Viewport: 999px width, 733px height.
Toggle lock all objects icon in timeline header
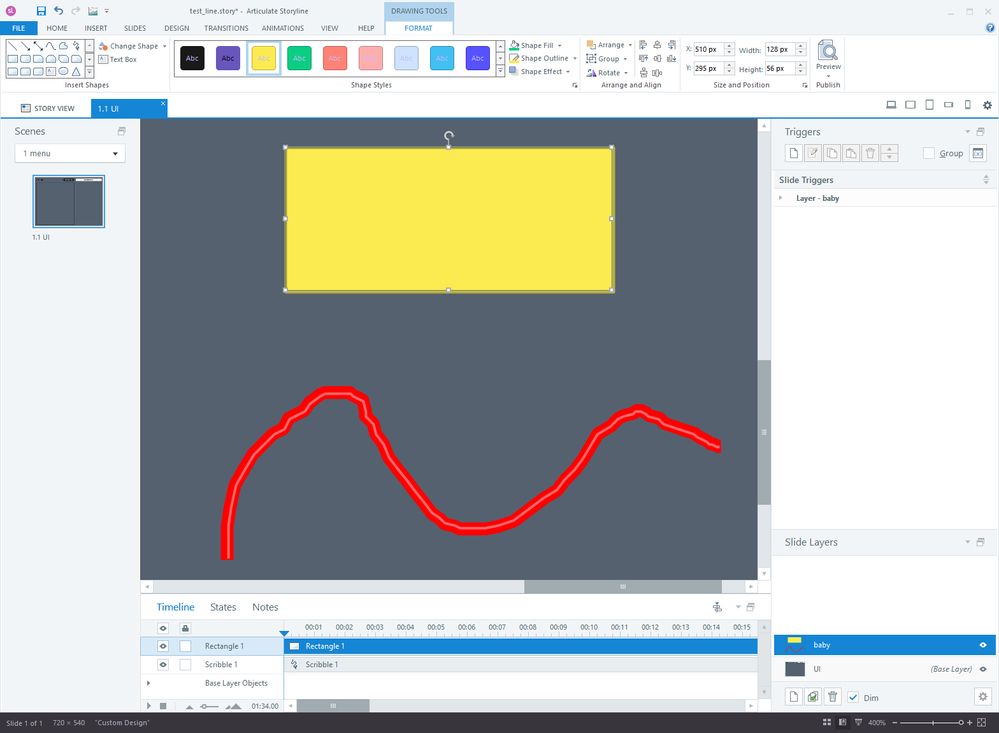[185, 628]
